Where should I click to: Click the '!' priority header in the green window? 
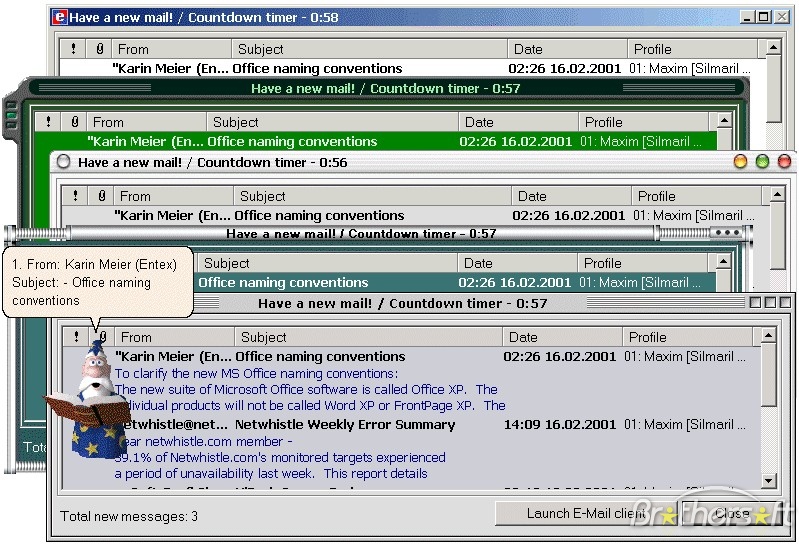(x=48, y=122)
